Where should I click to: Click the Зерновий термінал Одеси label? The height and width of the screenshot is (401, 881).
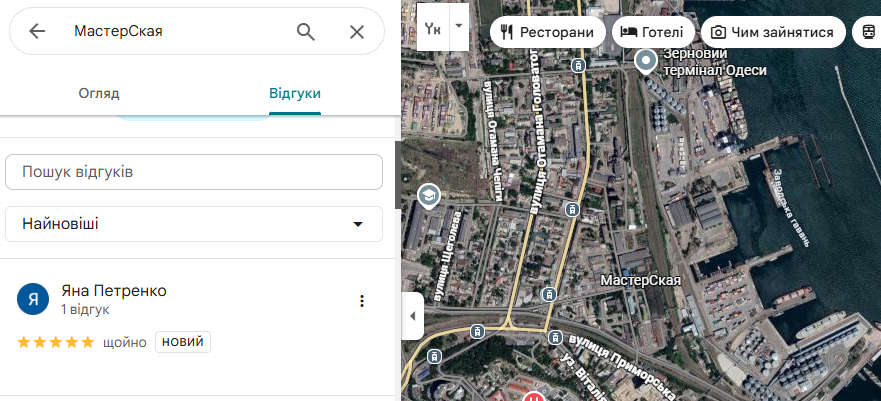click(715, 62)
